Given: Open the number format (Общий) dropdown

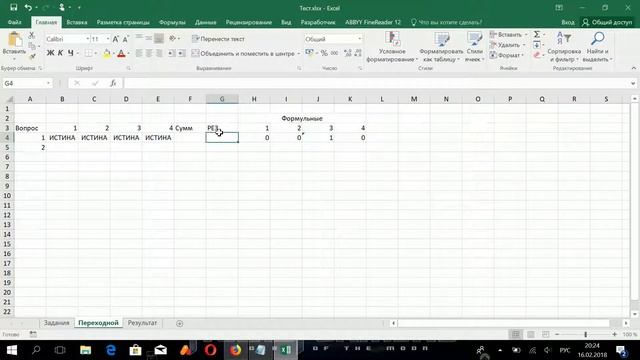Looking at the screenshot, I should point(360,39).
